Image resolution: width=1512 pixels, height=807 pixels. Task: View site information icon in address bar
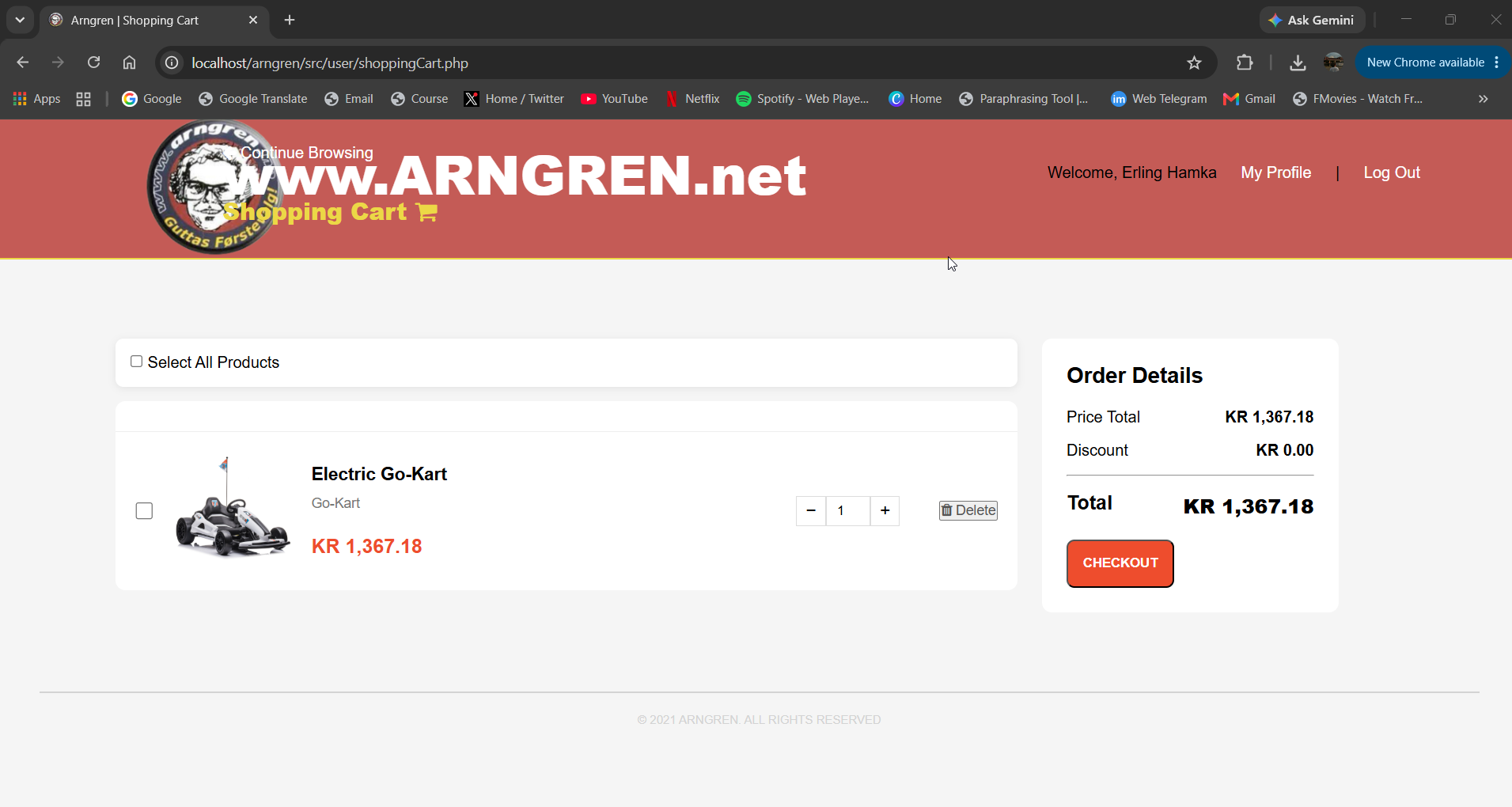[172, 63]
